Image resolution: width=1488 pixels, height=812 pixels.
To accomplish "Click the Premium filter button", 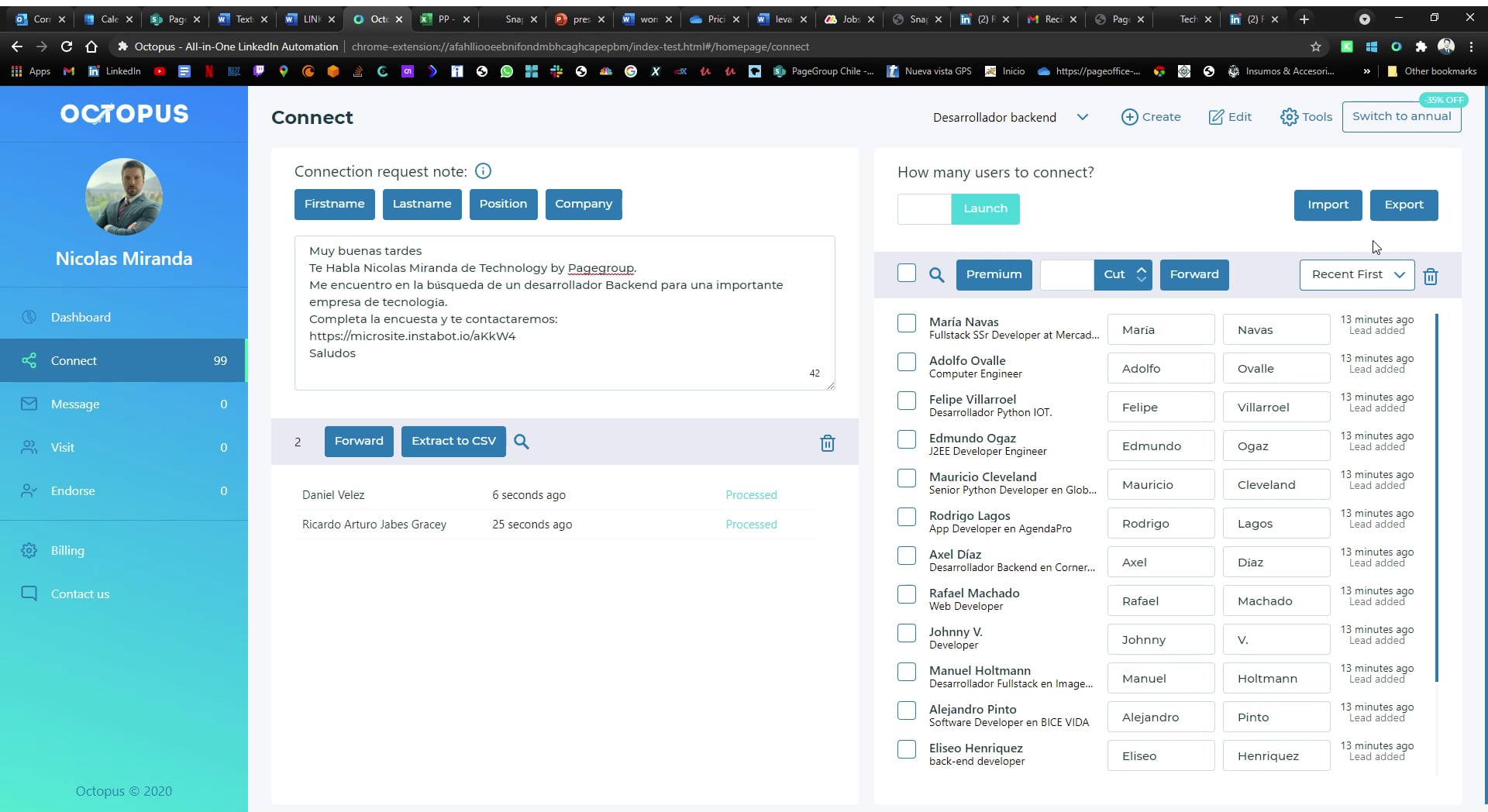I will 994,274.
